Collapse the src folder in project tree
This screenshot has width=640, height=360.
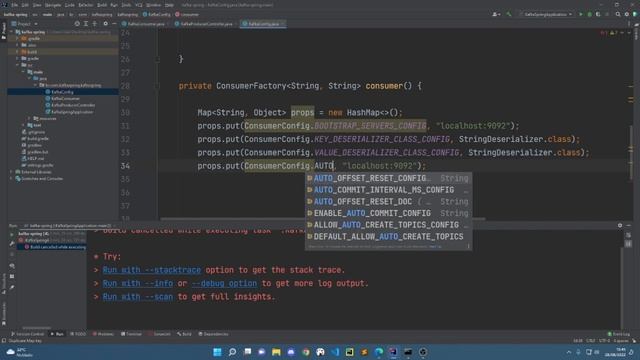point(17,65)
